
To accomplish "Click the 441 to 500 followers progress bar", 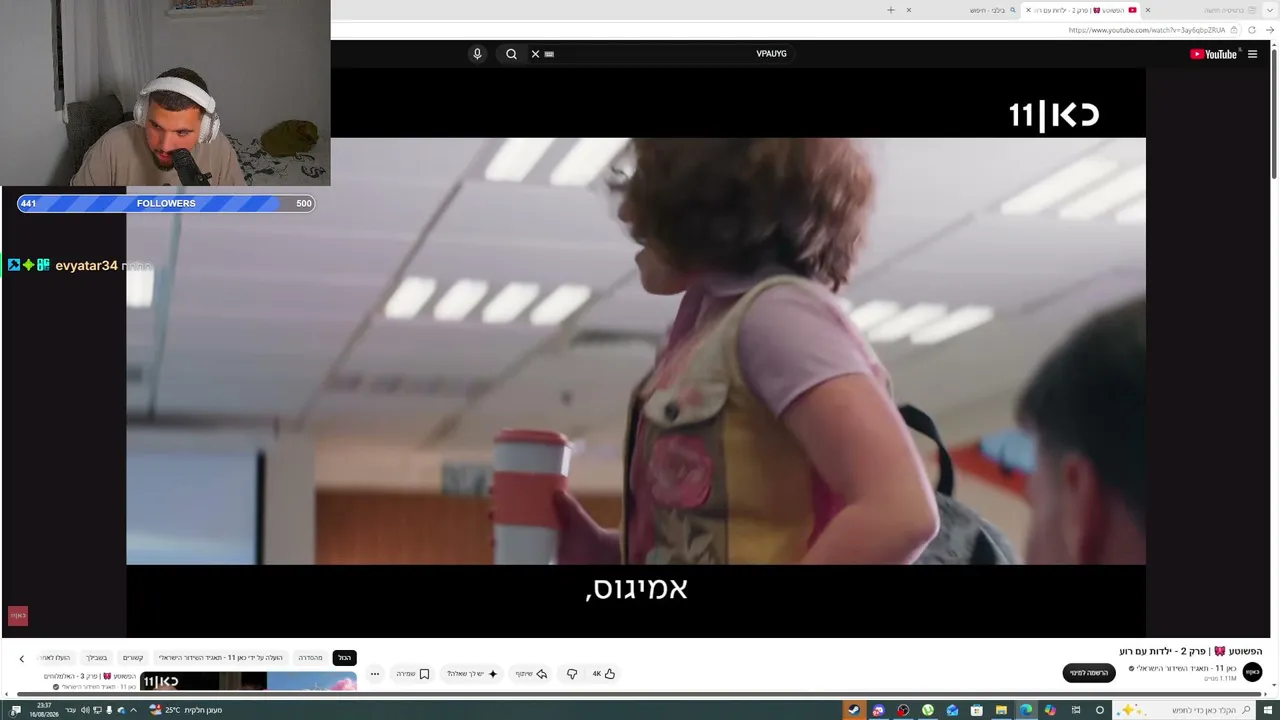I will point(166,203).
